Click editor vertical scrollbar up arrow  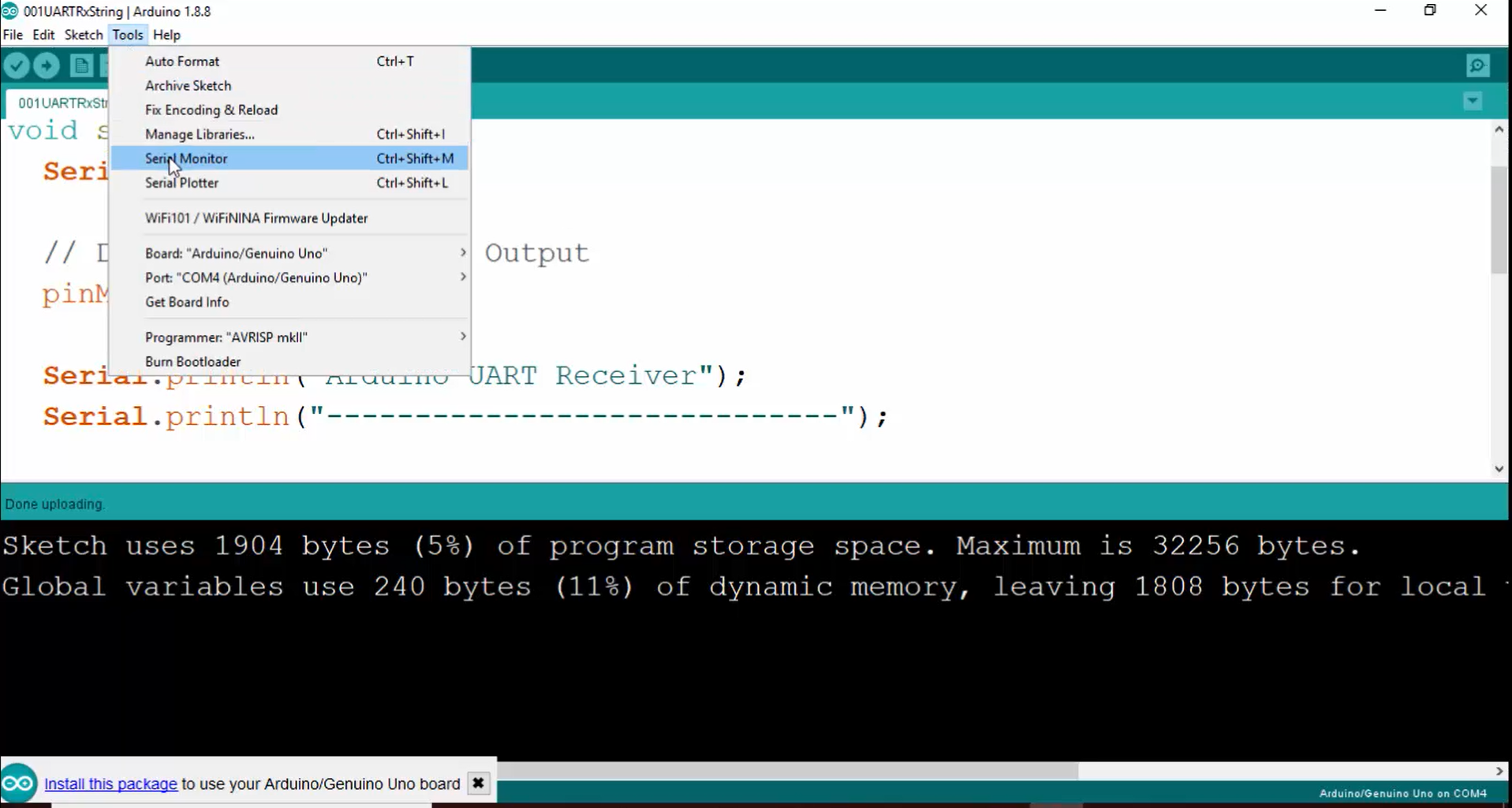1499,129
